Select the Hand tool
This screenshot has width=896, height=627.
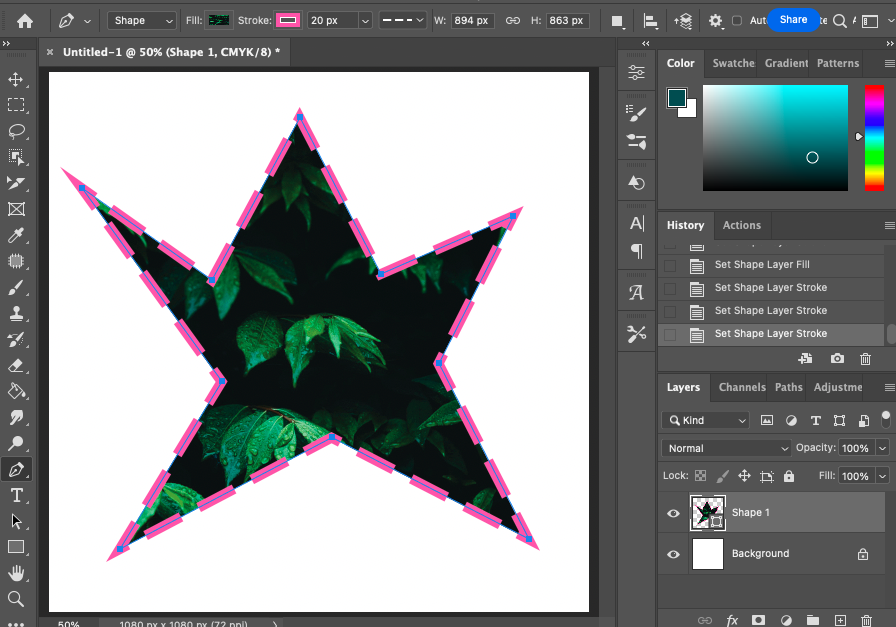click(16, 573)
